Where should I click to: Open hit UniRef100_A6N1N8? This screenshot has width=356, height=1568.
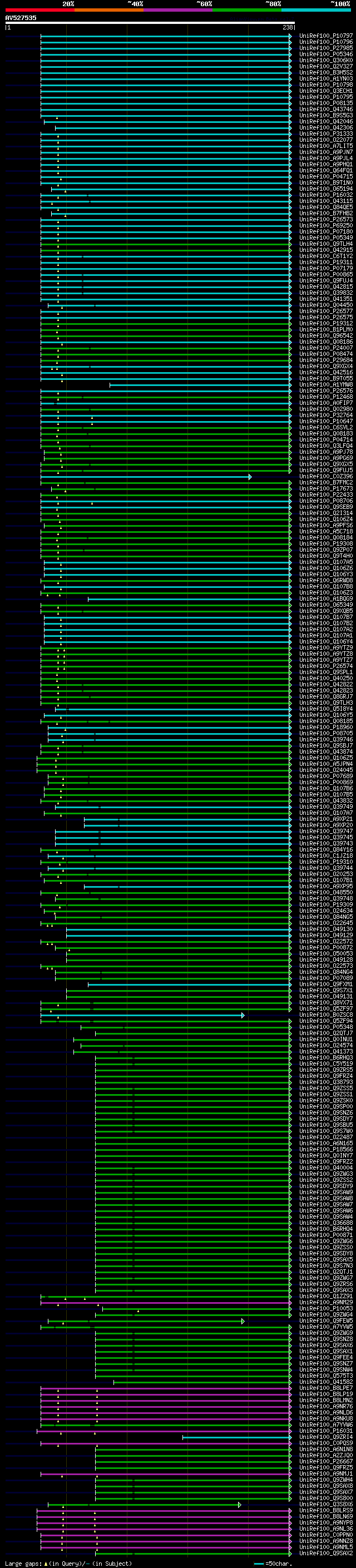[326, 1450]
